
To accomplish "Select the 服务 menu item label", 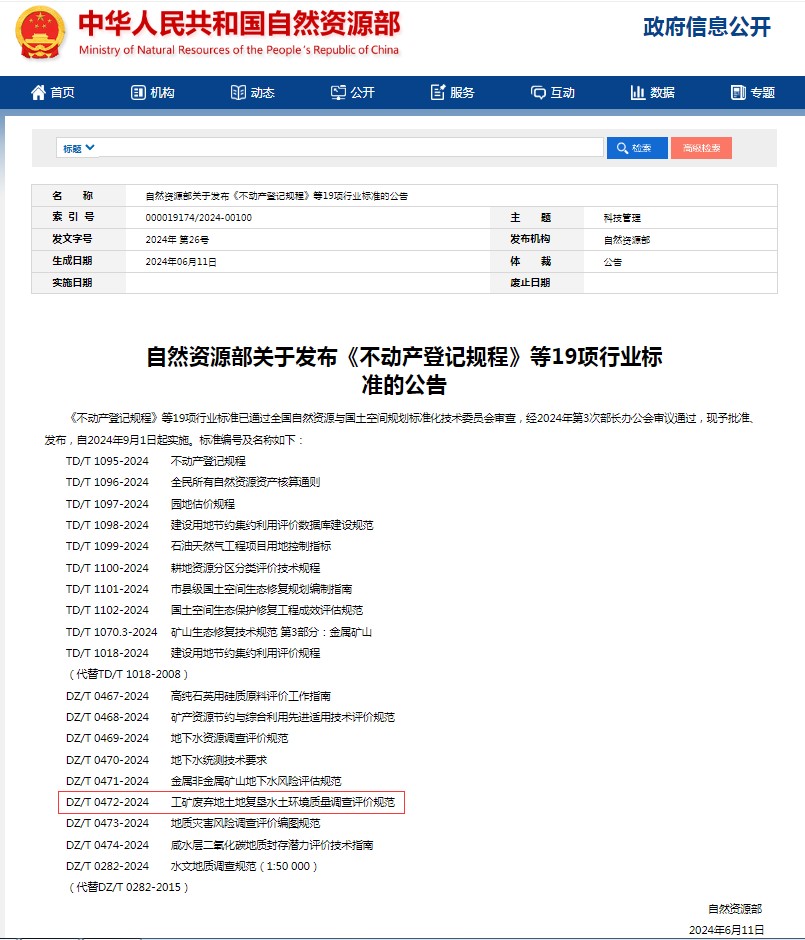I will click(462, 93).
